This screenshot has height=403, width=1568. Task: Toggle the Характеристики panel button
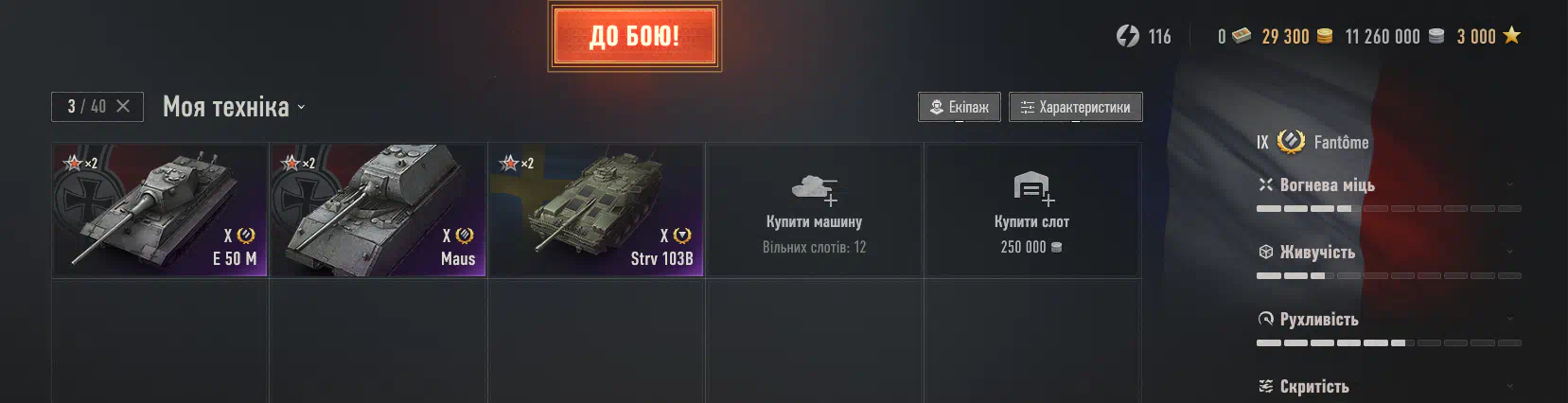pyautogui.click(x=1075, y=107)
